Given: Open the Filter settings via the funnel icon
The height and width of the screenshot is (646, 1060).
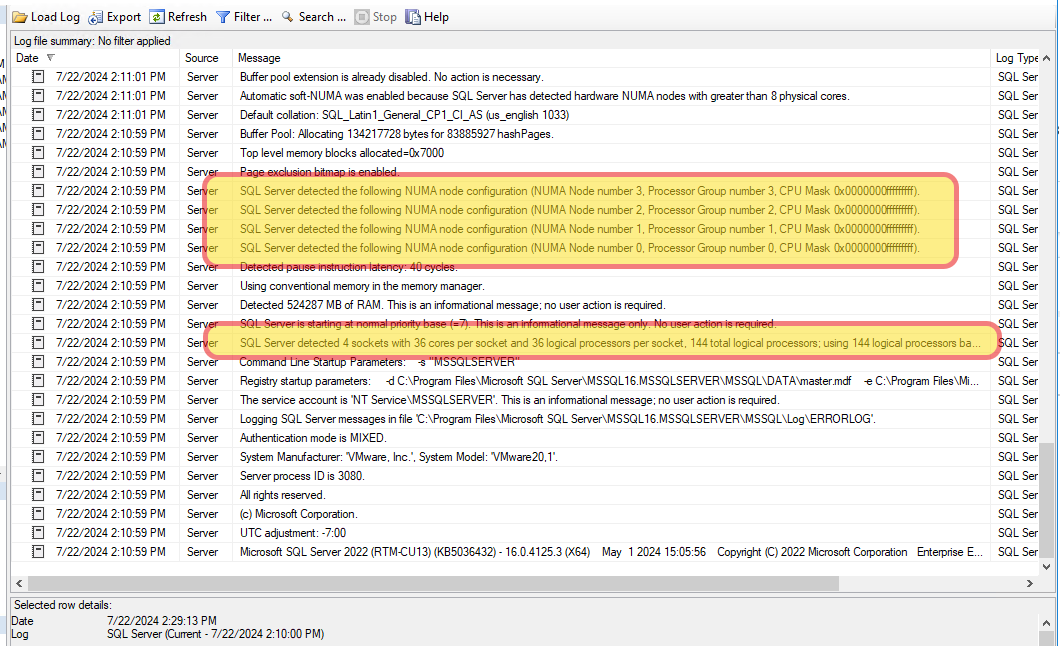Looking at the screenshot, I should 225,16.
